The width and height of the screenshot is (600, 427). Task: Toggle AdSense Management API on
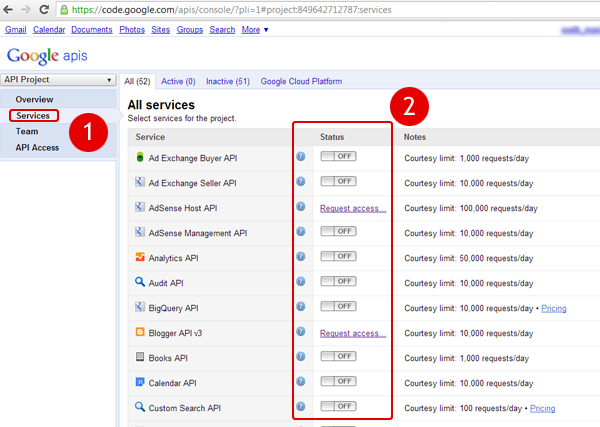click(x=338, y=231)
